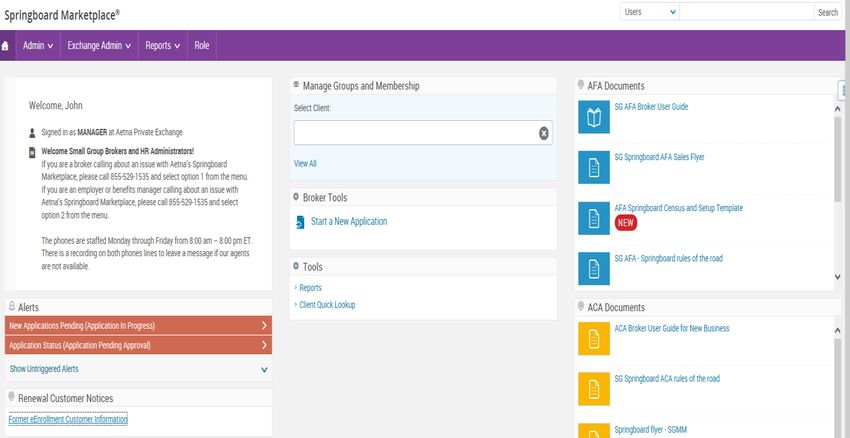Viewport: 850px width, 438px height.
Task: Click the ACA Documents scrollbar
Action: 838,388
